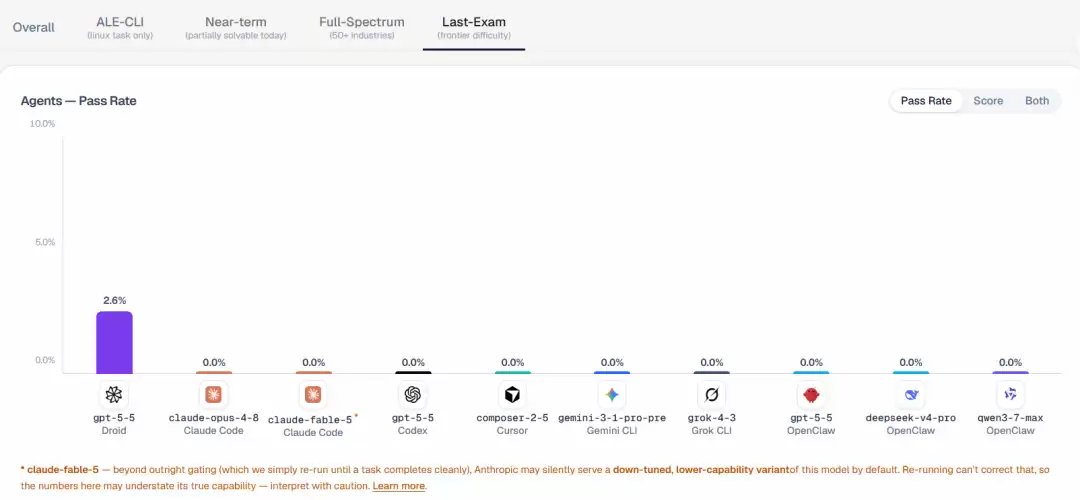Screen dimensions: 1080x500
Task: Switch chart to Score view
Action: coord(988,101)
